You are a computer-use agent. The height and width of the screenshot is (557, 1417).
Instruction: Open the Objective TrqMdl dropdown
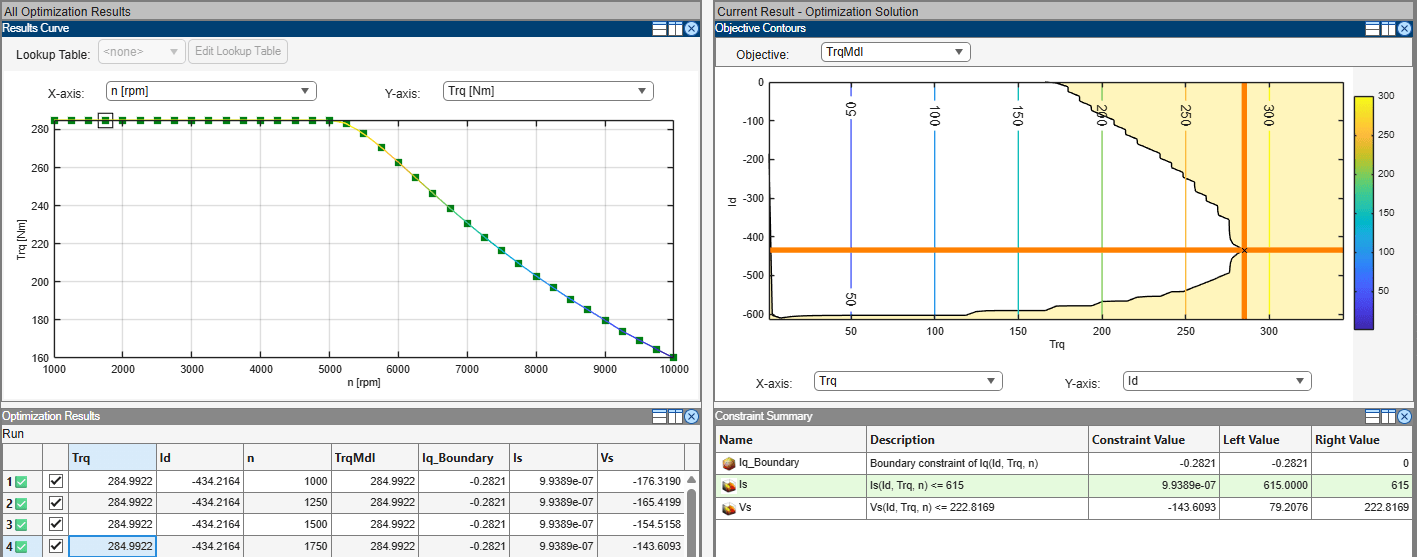[x=895, y=52]
